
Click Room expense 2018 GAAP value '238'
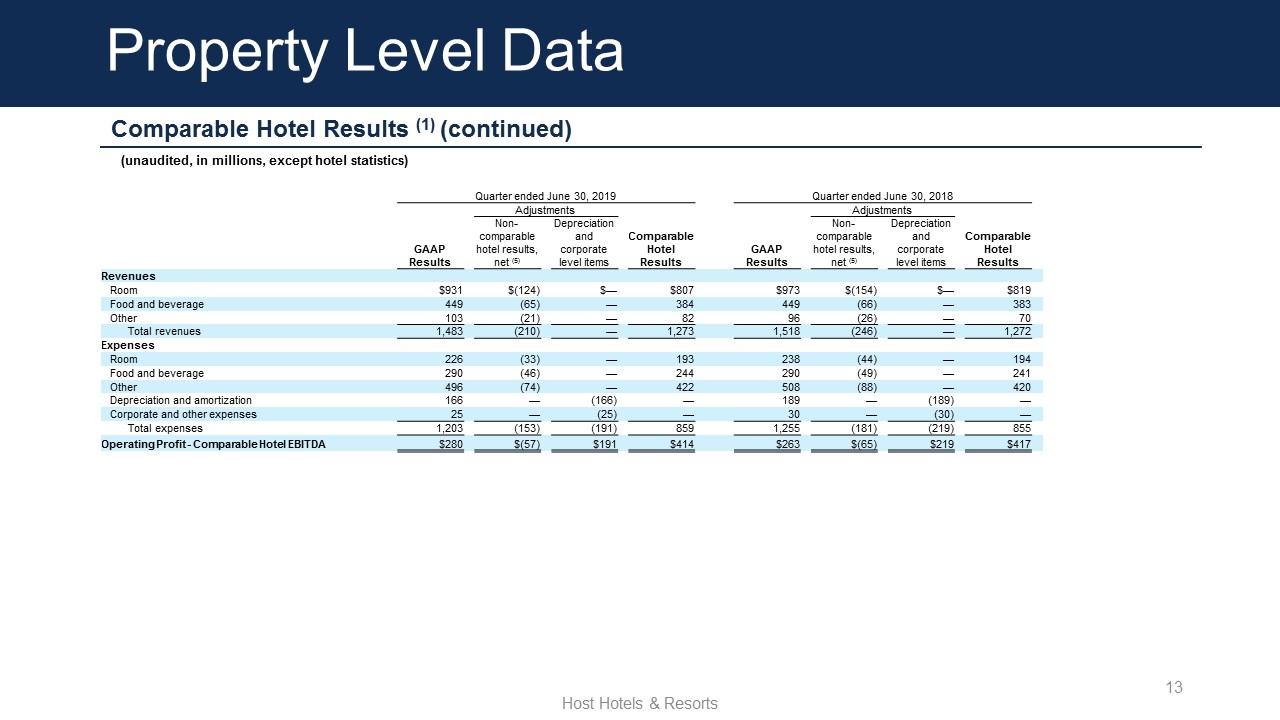[789, 359]
